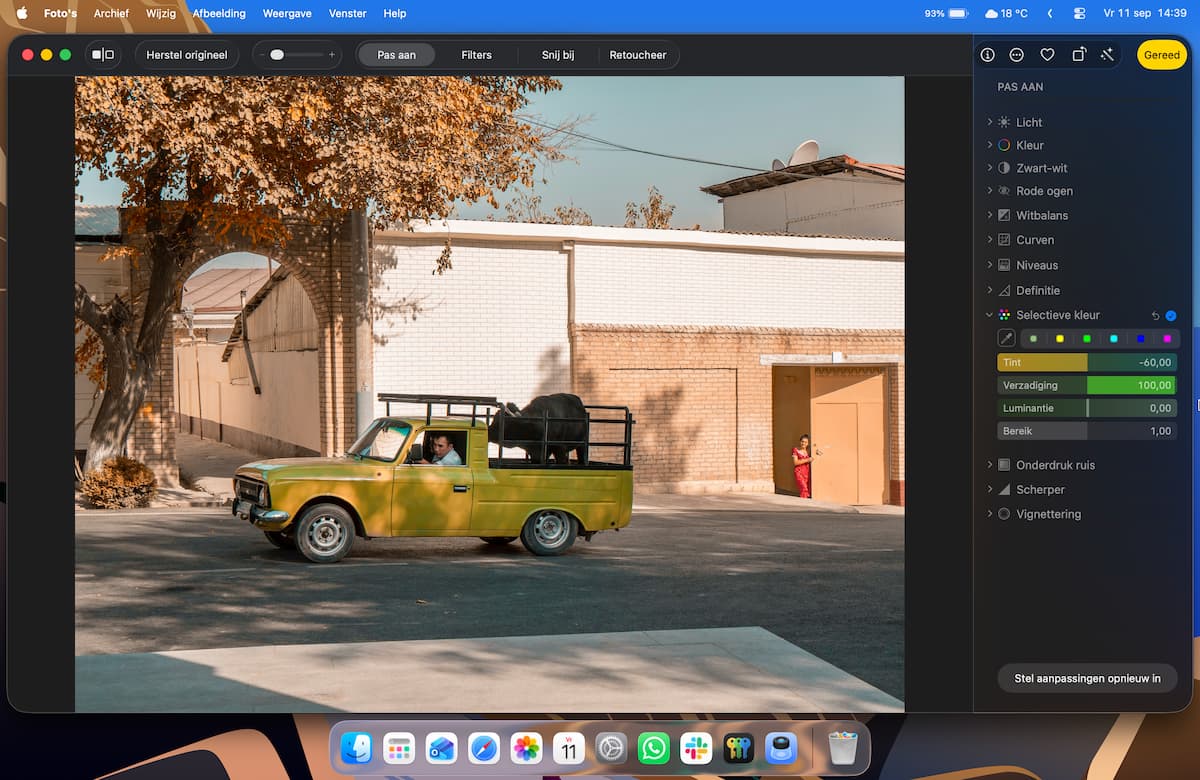Open Control Center in the menu bar
The width and height of the screenshot is (1200, 780).
1079,13
